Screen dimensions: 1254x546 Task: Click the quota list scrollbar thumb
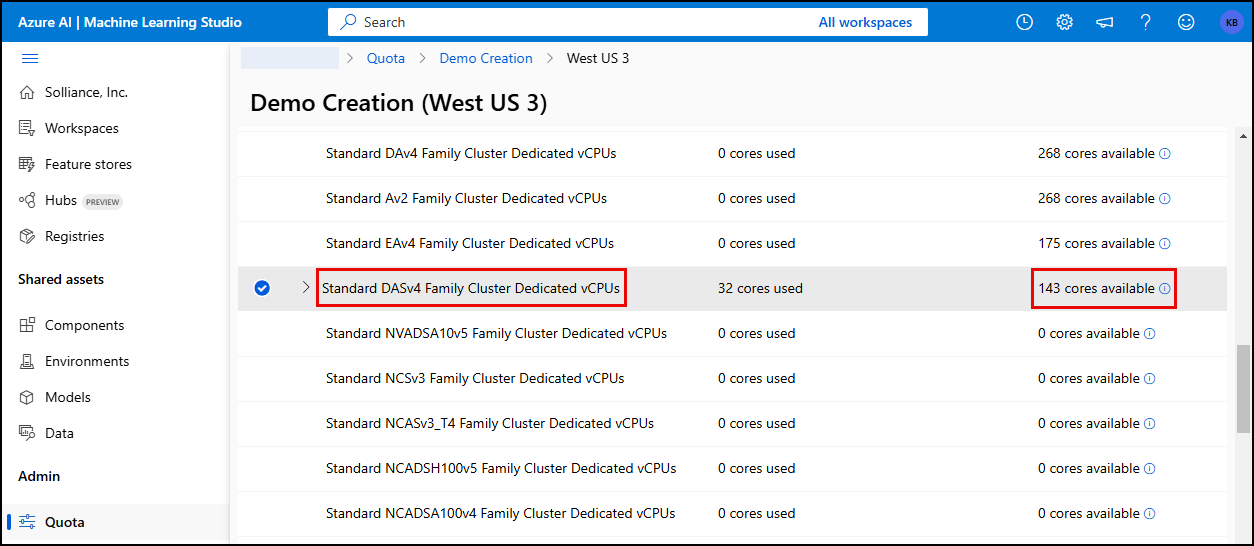(1243, 389)
